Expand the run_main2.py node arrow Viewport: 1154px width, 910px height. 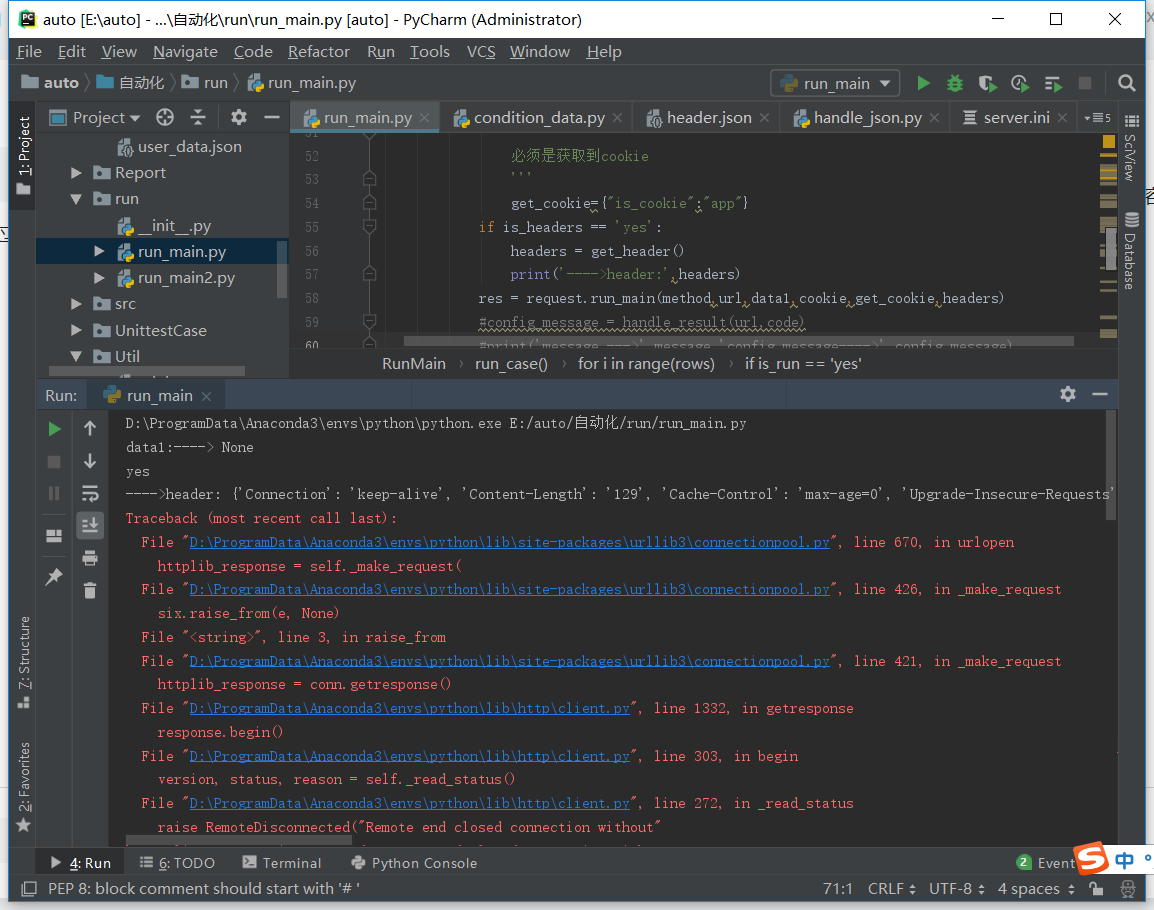[99, 278]
